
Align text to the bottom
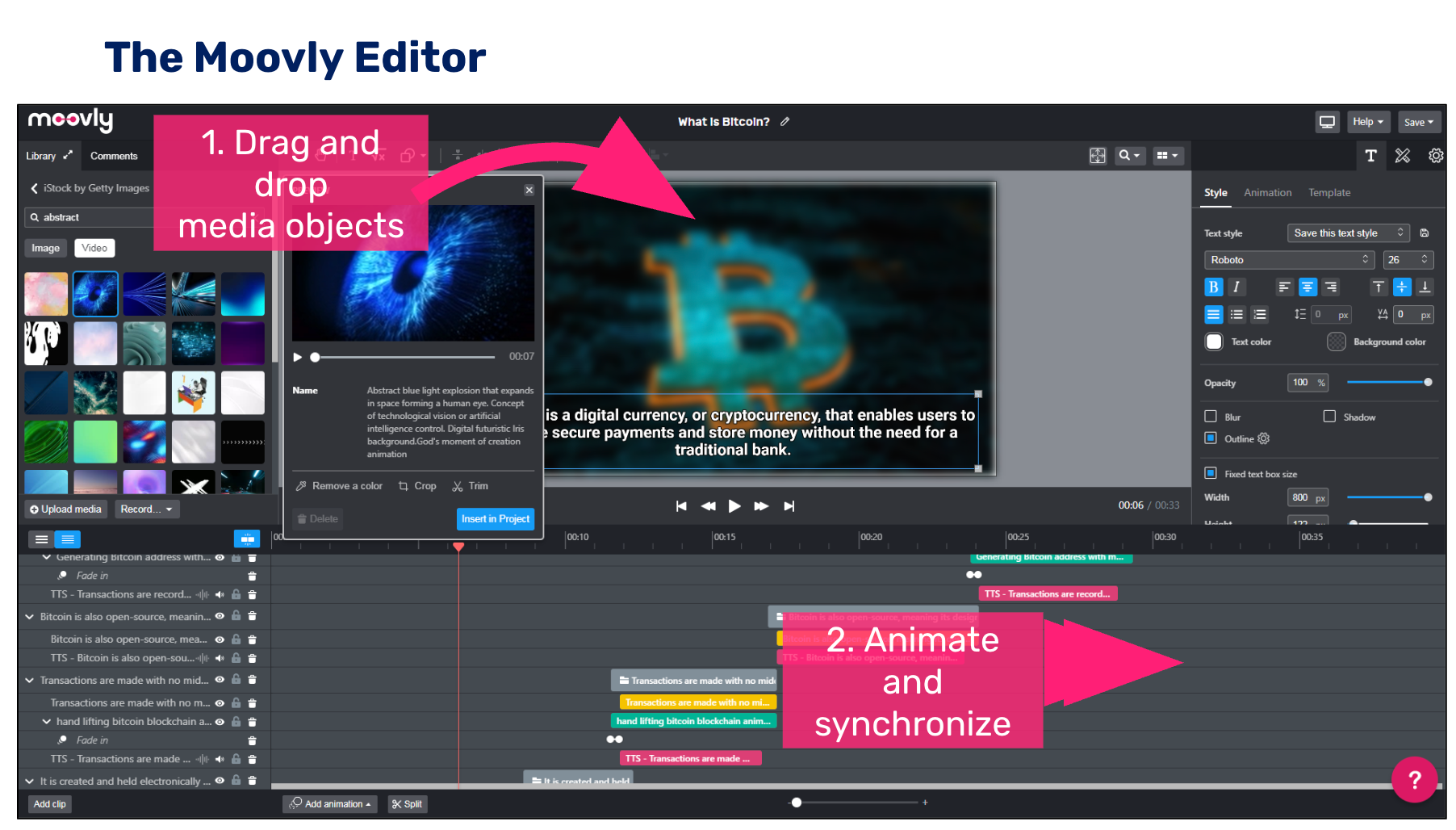[x=1425, y=287]
